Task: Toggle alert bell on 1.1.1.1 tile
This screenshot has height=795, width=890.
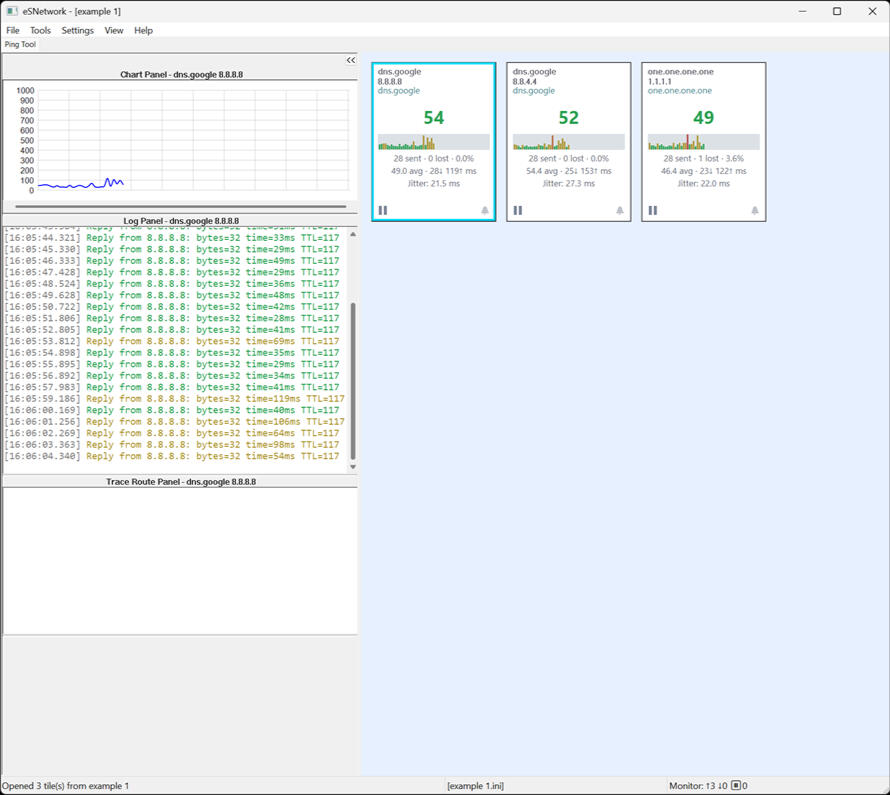Action: (755, 211)
